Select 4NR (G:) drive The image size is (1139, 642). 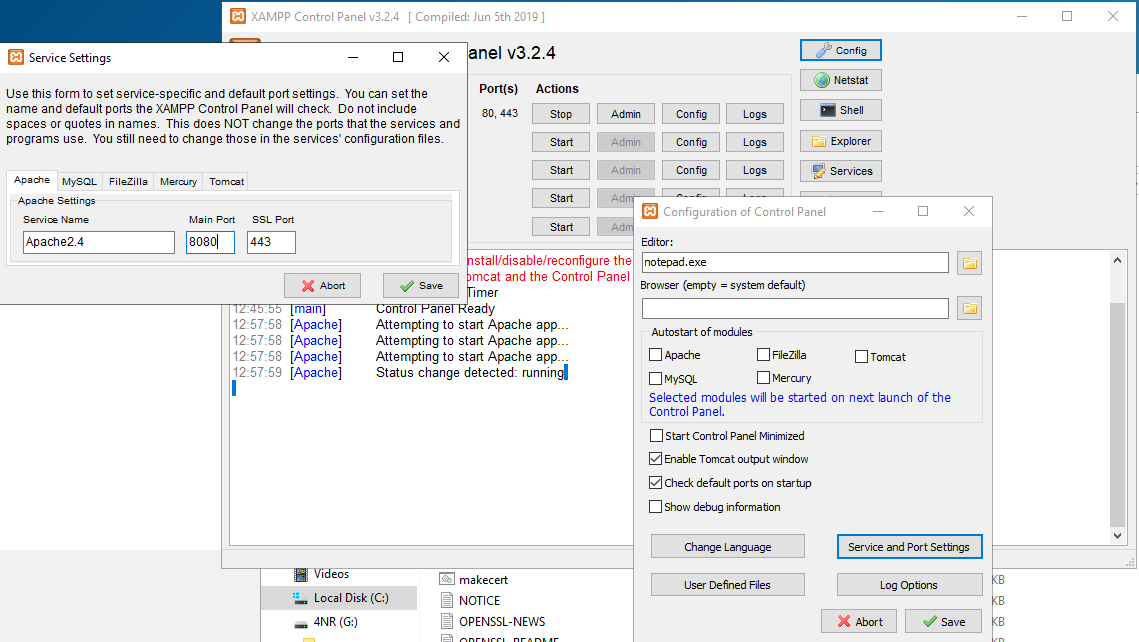point(325,622)
